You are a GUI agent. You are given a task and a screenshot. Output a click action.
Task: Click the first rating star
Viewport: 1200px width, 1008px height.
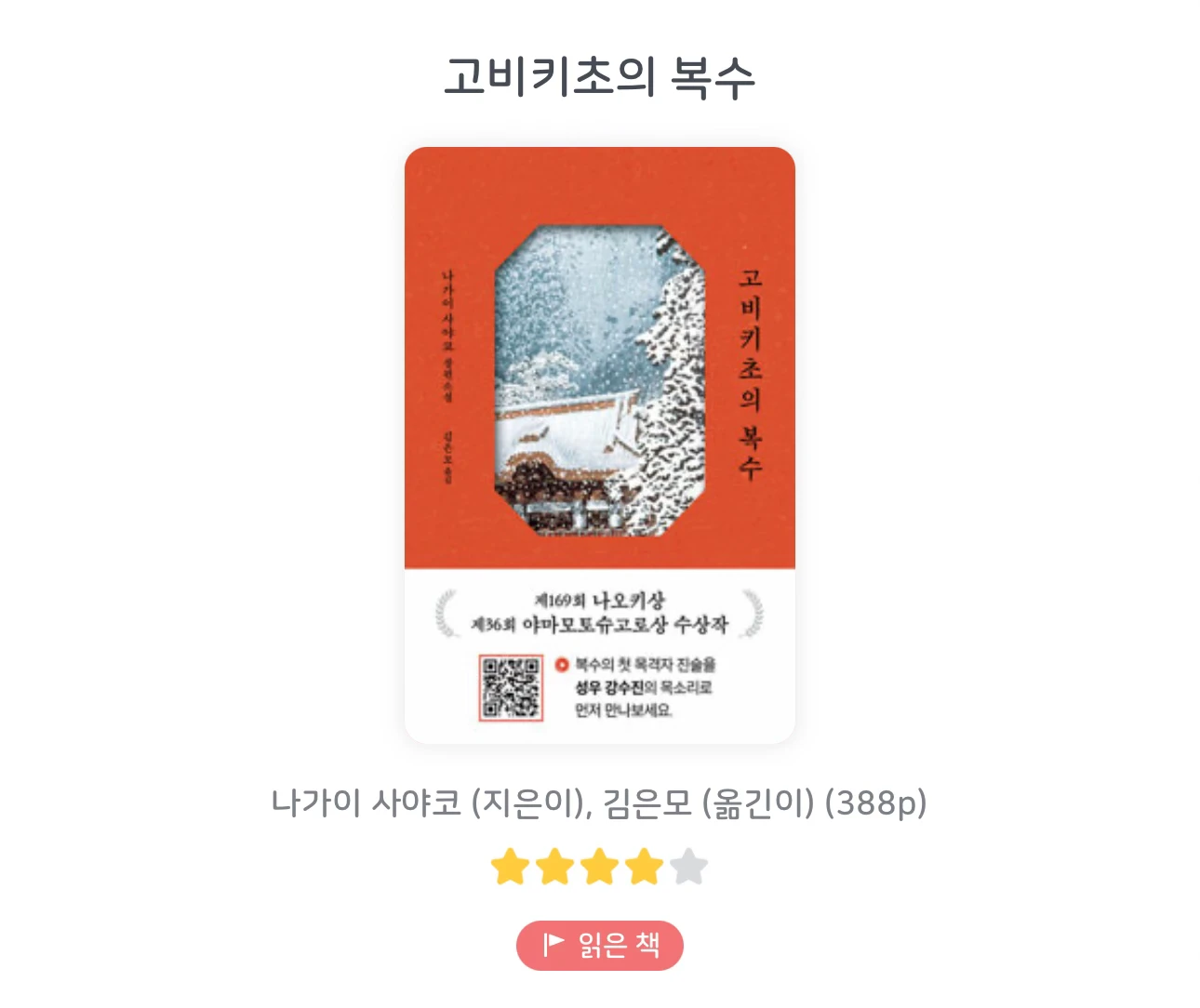pos(510,867)
